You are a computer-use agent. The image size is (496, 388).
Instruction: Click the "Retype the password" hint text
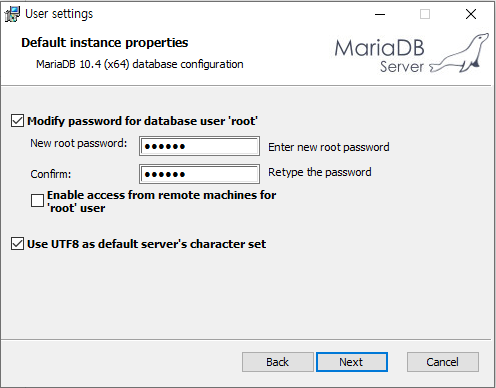320,172
